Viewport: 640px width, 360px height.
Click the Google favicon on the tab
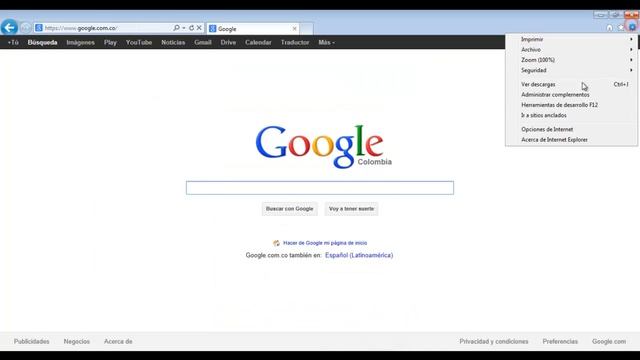pyautogui.click(x=212, y=29)
